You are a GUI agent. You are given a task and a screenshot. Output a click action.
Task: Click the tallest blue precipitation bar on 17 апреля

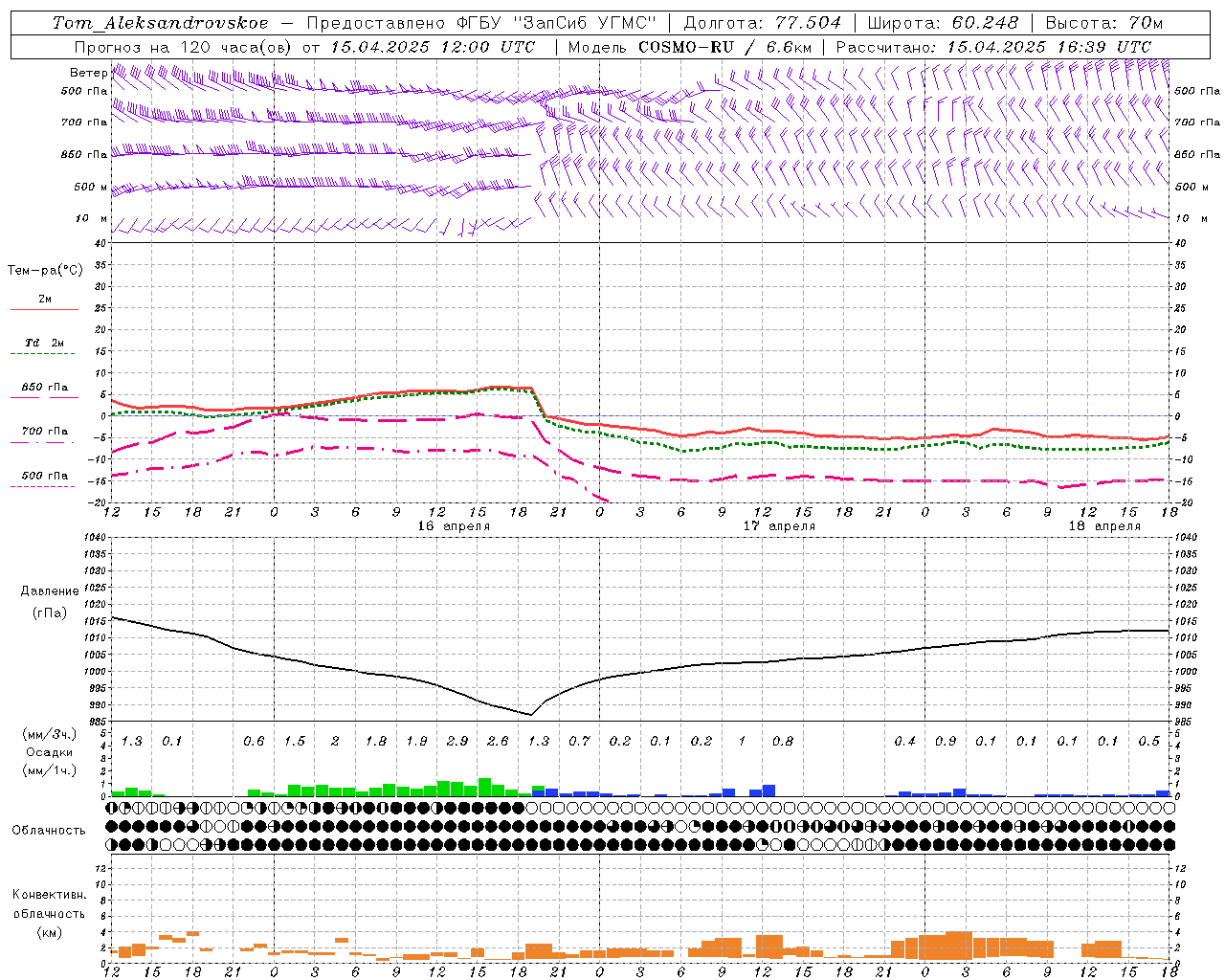pos(768,791)
